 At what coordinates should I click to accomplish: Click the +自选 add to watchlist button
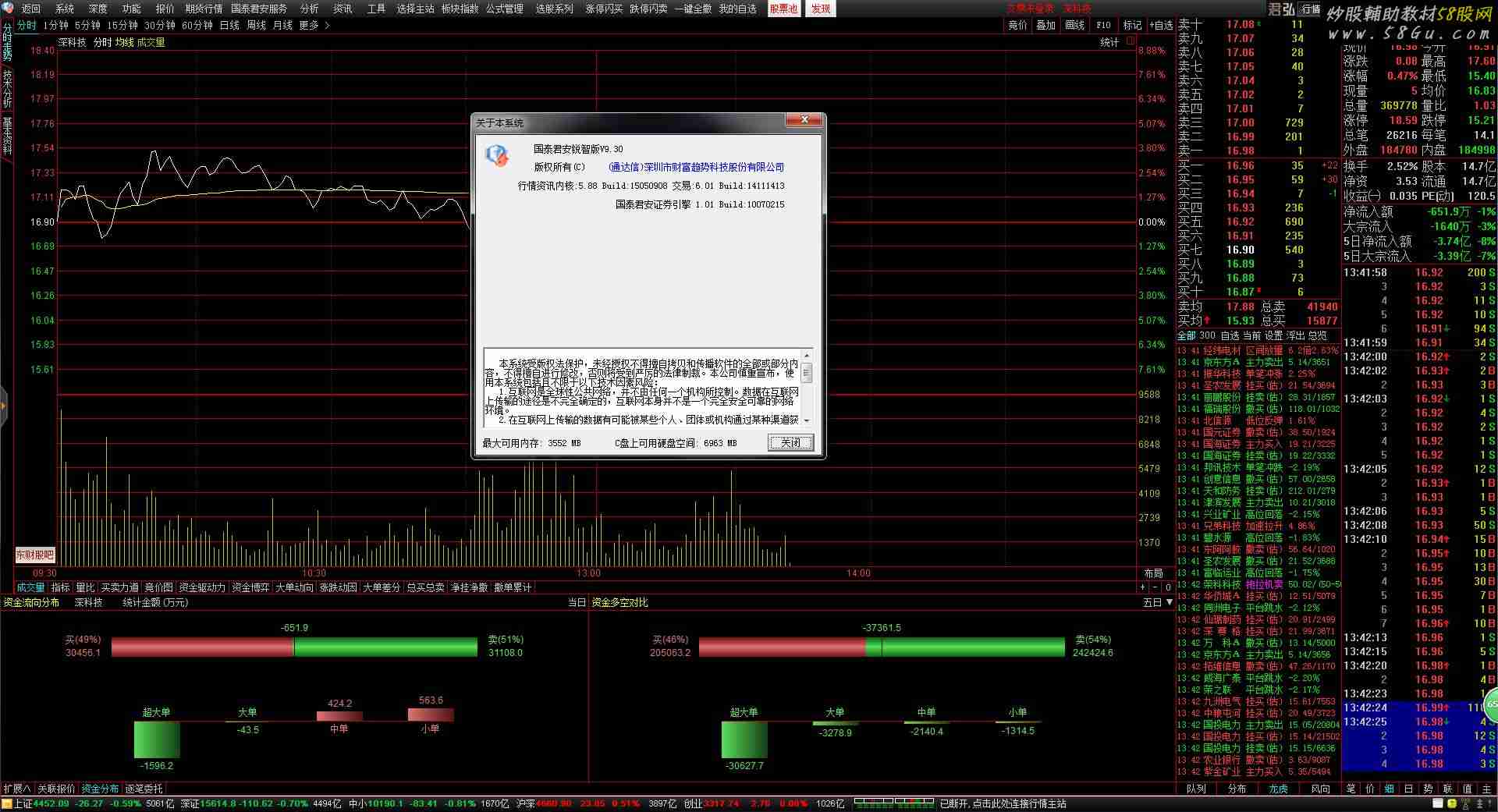1161,26
